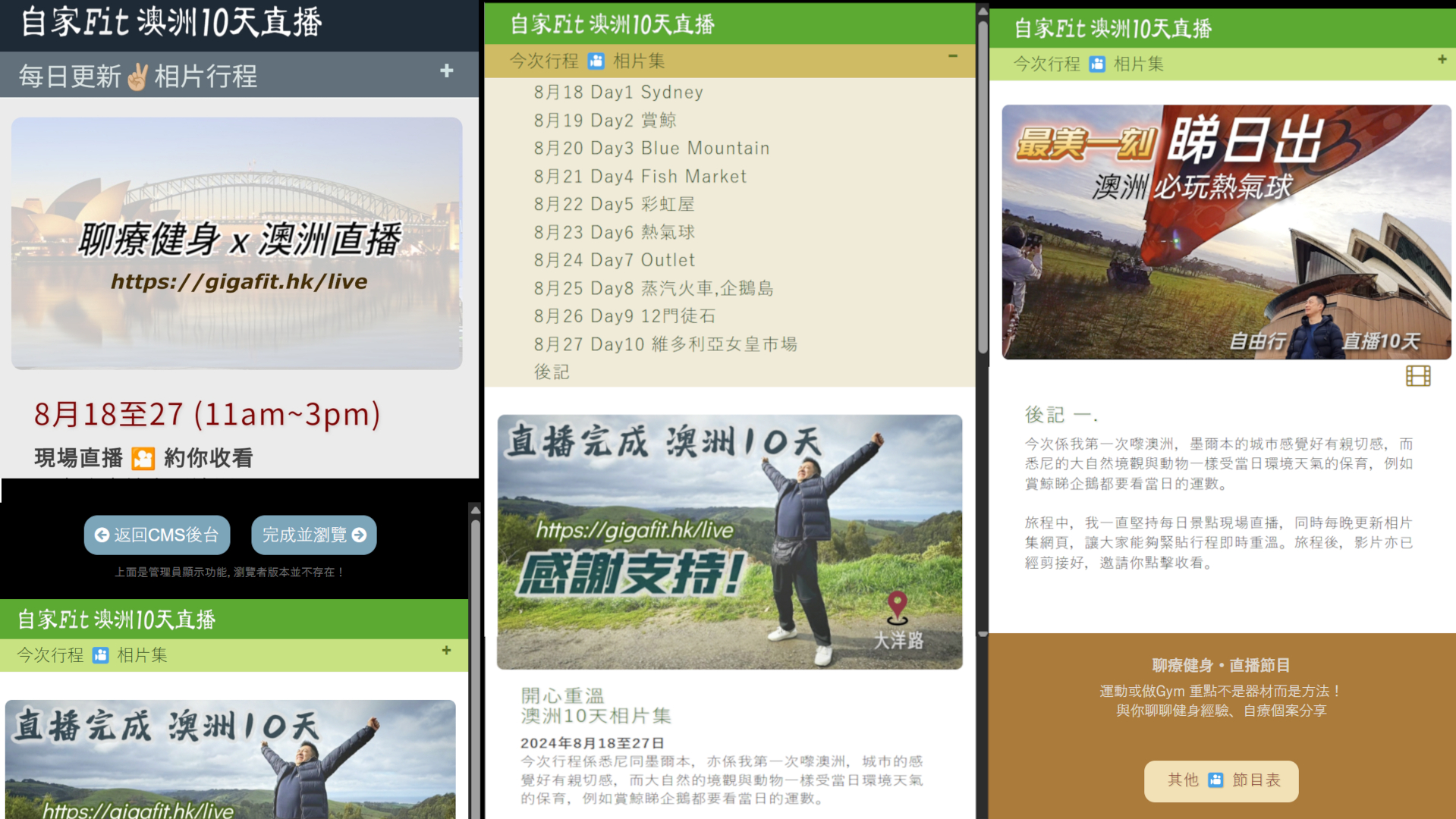Click the photo icon beside 相片集 in middle panel
1456x819 pixels.
point(596,61)
